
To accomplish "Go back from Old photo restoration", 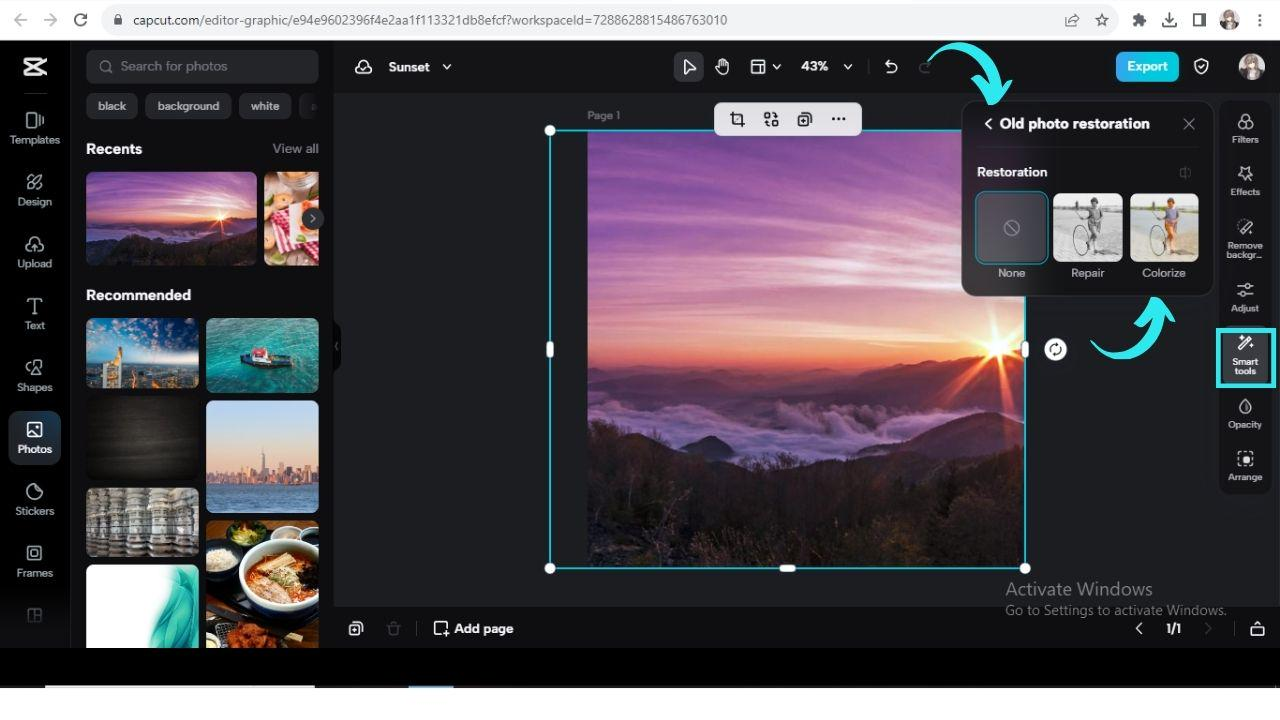I will point(988,124).
